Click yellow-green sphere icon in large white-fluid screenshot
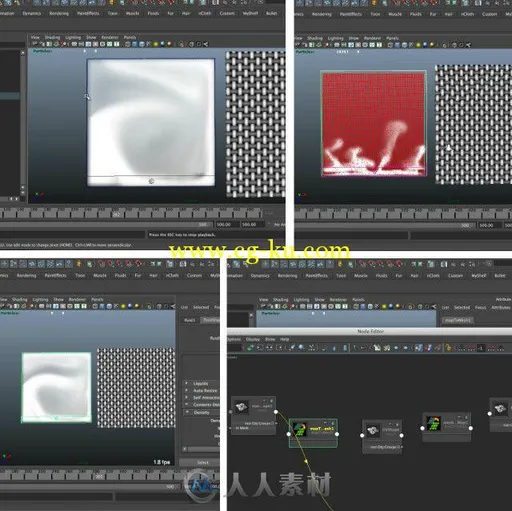 pyautogui.click(x=155, y=44)
